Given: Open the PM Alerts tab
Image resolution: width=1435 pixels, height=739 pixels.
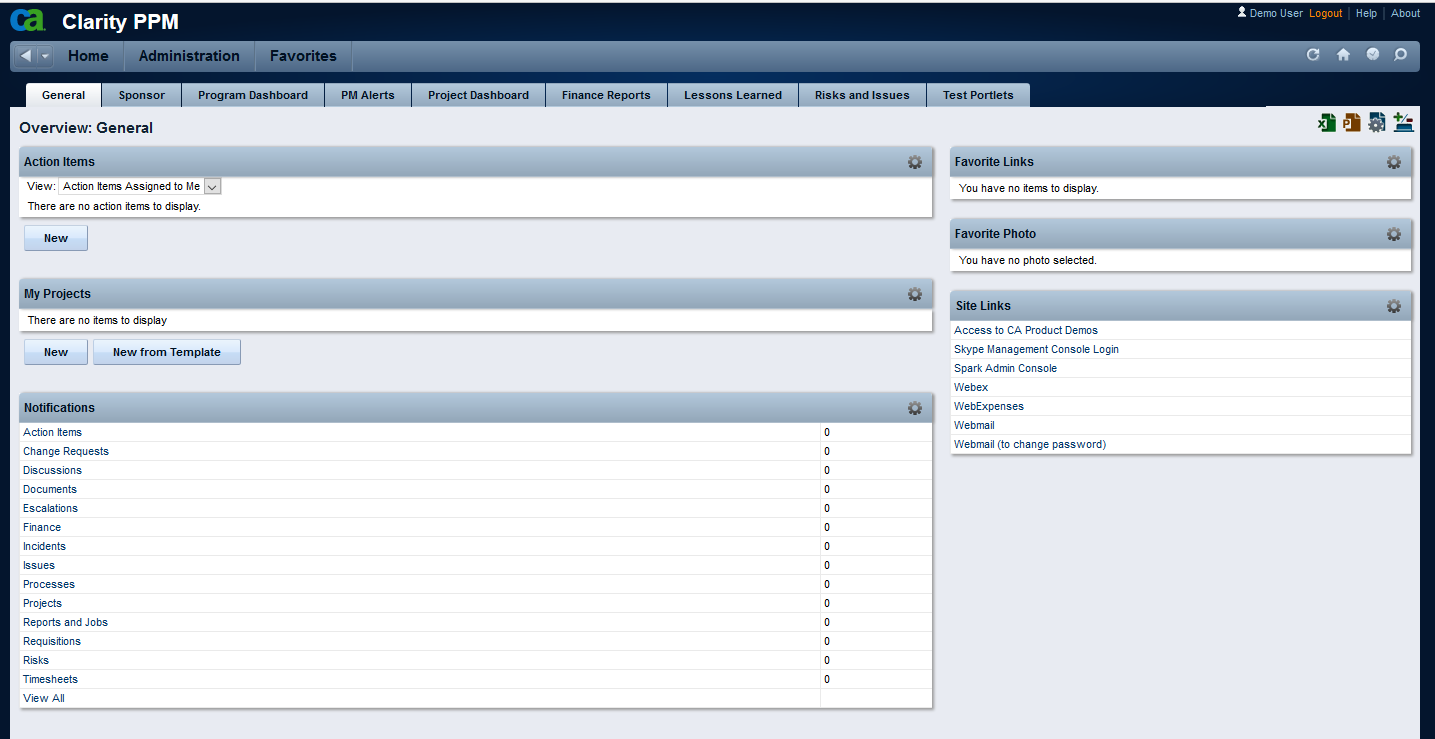Looking at the screenshot, I should point(368,95).
